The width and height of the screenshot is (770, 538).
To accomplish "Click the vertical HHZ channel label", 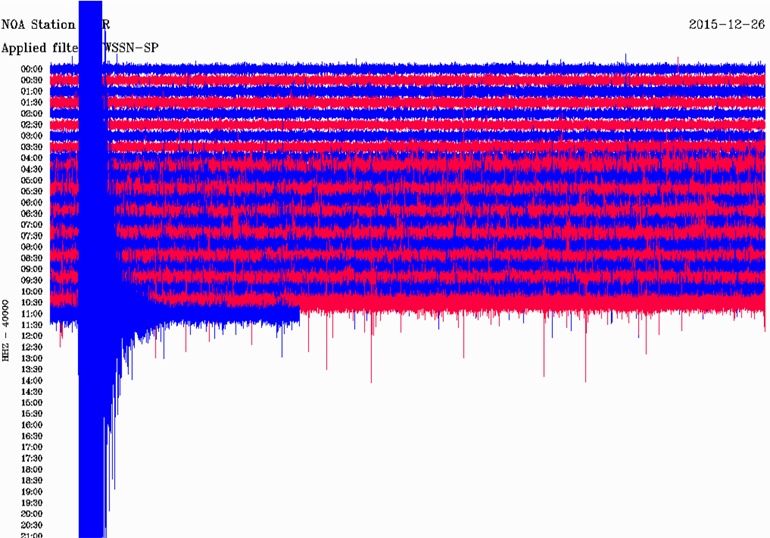I will tap(9, 330).
